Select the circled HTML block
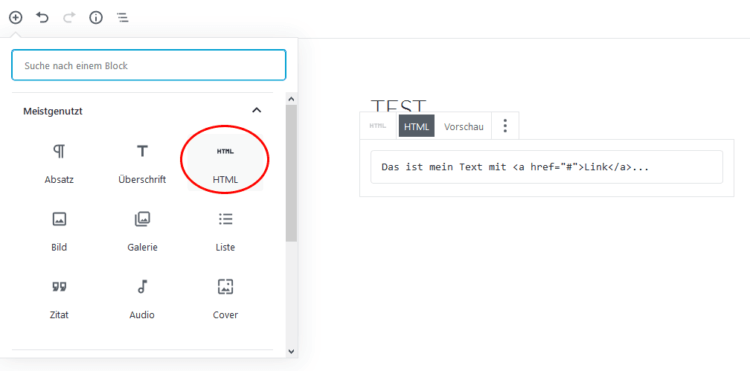The width and height of the screenshot is (750, 371). [x=225, y=163]
